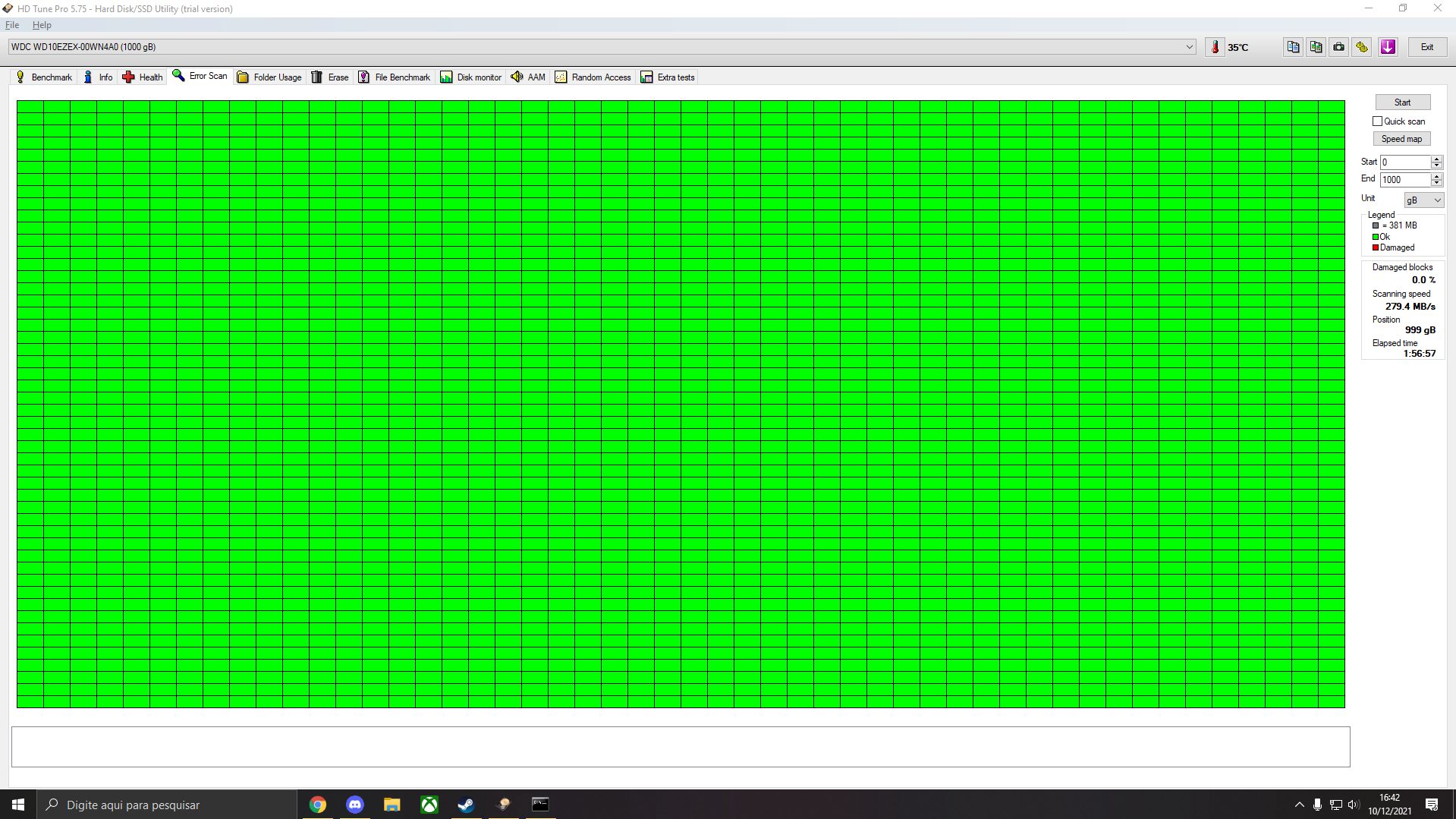Viewport: 1456px width, 819px height.
Task: Start the error scan
Action: 1402,102
